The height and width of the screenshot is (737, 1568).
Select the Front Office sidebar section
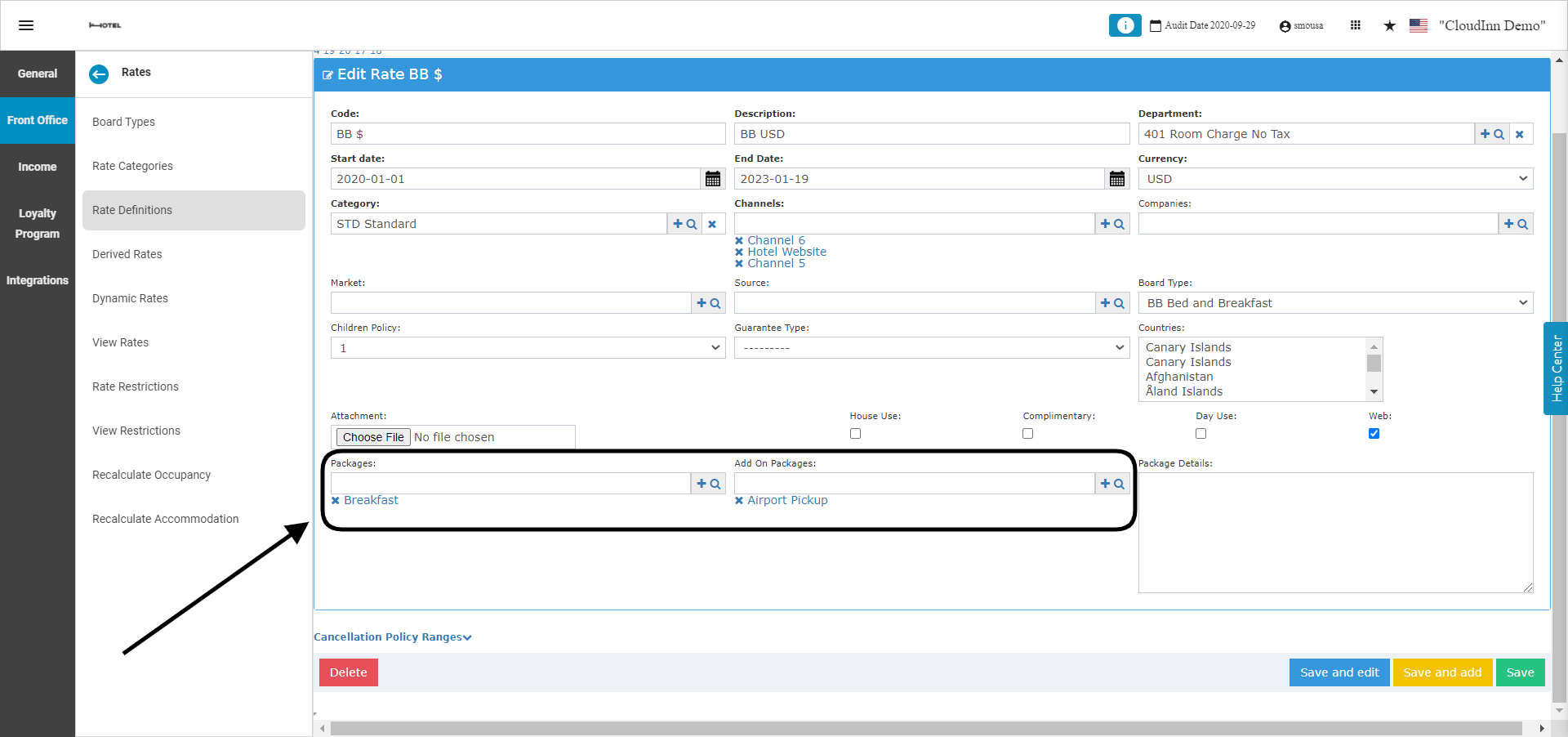pyautogui.click(x=38, y=120)
